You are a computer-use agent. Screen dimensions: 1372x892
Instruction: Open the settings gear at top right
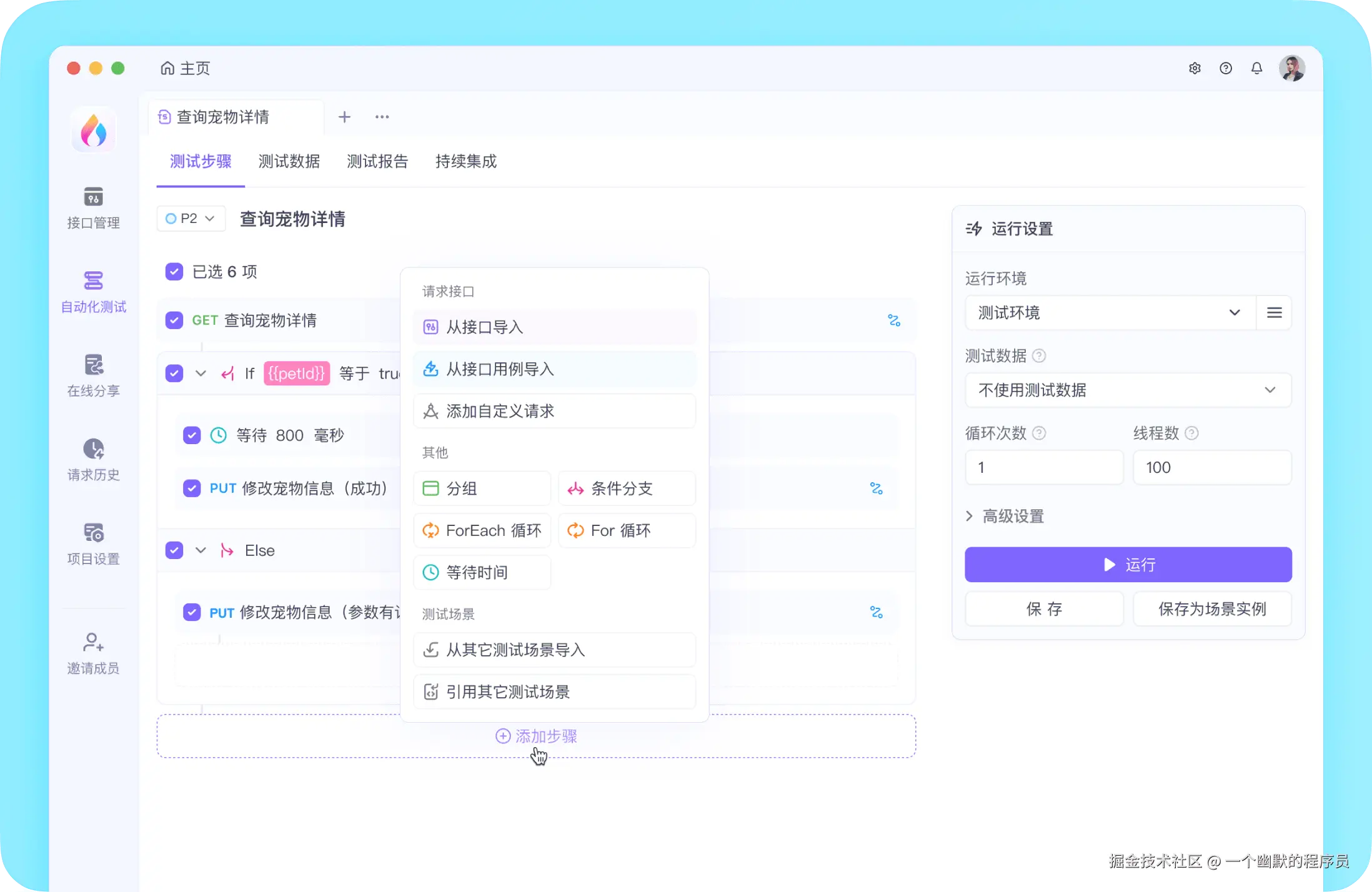(1195, 68)
